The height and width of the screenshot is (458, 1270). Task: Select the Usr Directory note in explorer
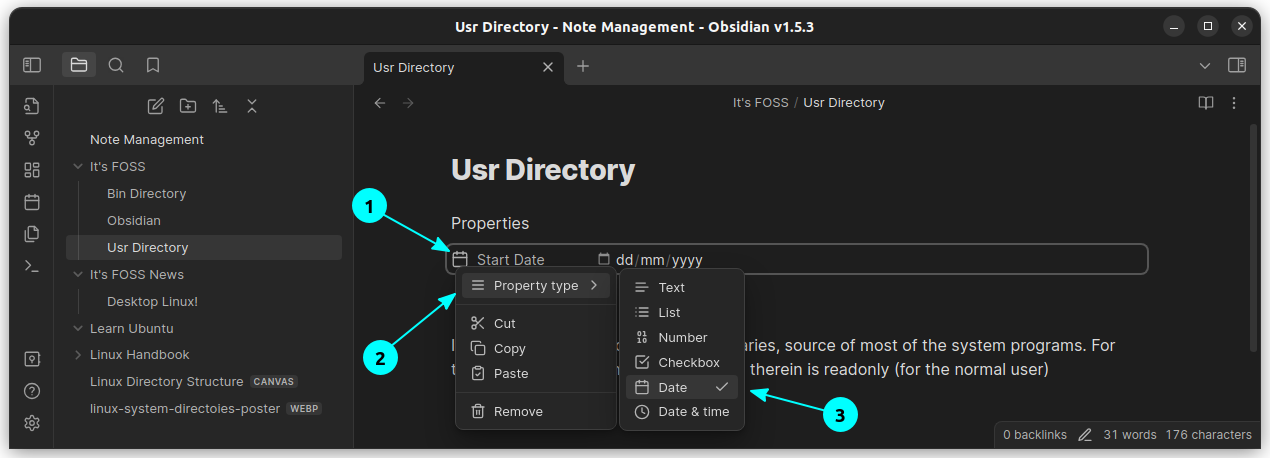(x=204, y=248)
